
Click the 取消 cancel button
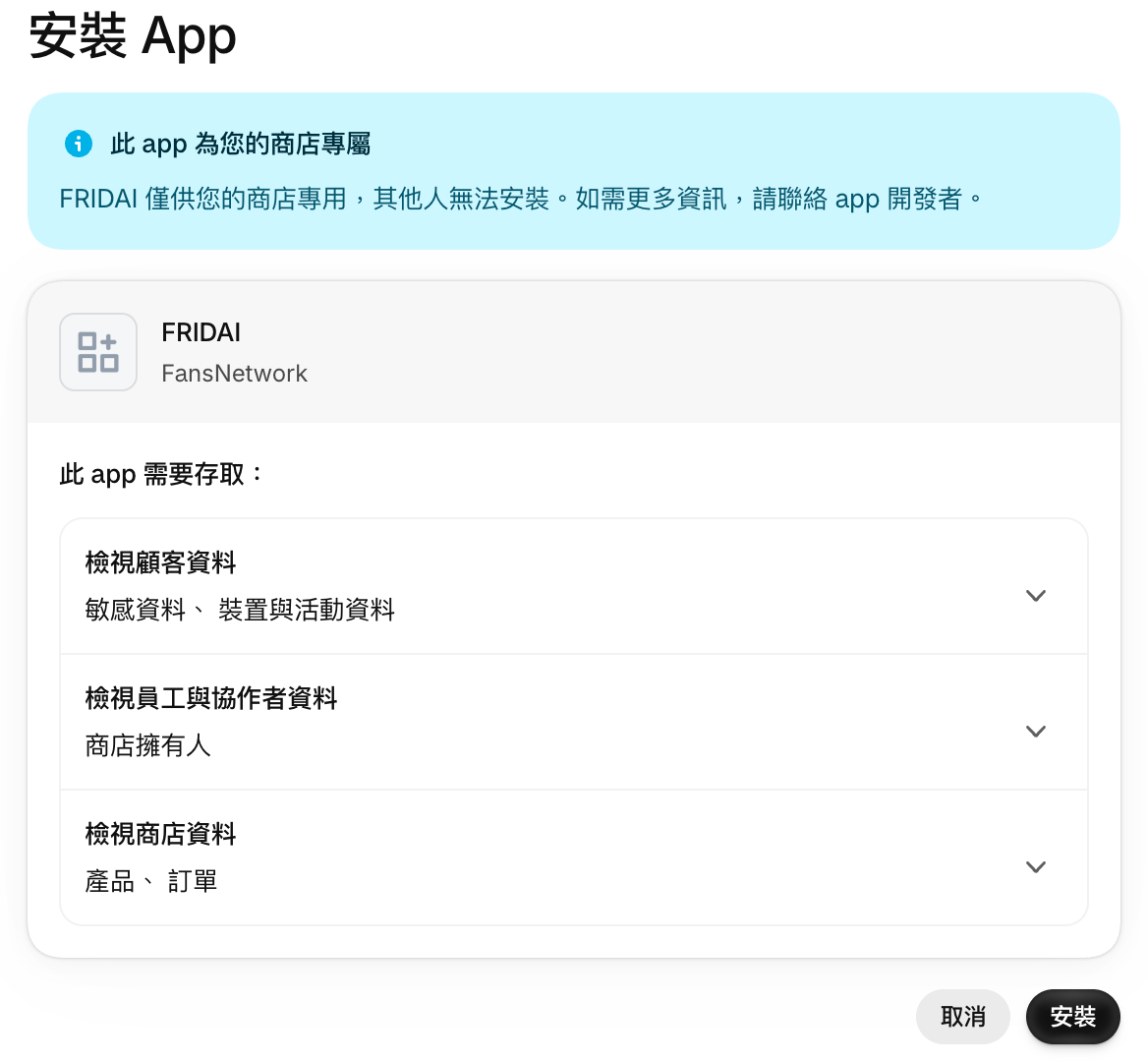[963, 1016]
